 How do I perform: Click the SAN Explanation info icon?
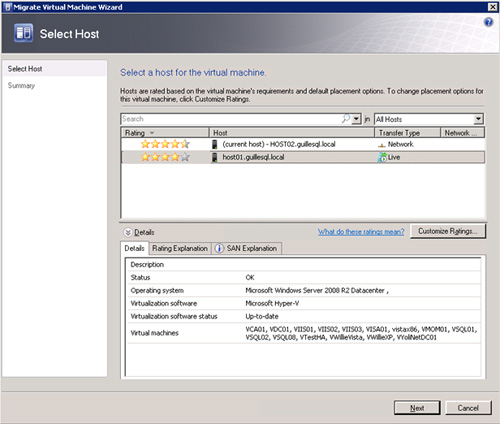coord(219,248)
